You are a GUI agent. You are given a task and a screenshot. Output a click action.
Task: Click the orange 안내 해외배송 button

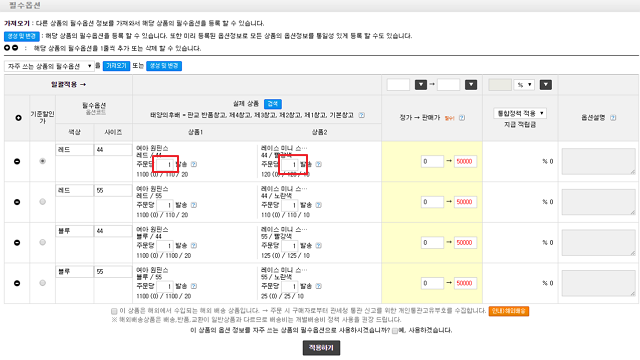coord(509,311)
